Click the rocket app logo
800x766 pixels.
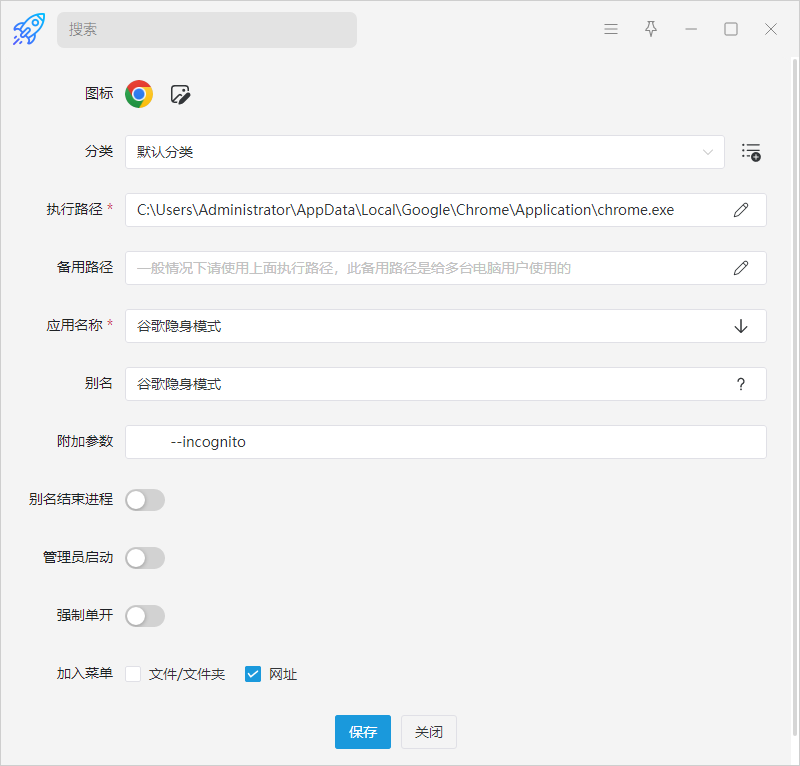(x=28, y=29)
